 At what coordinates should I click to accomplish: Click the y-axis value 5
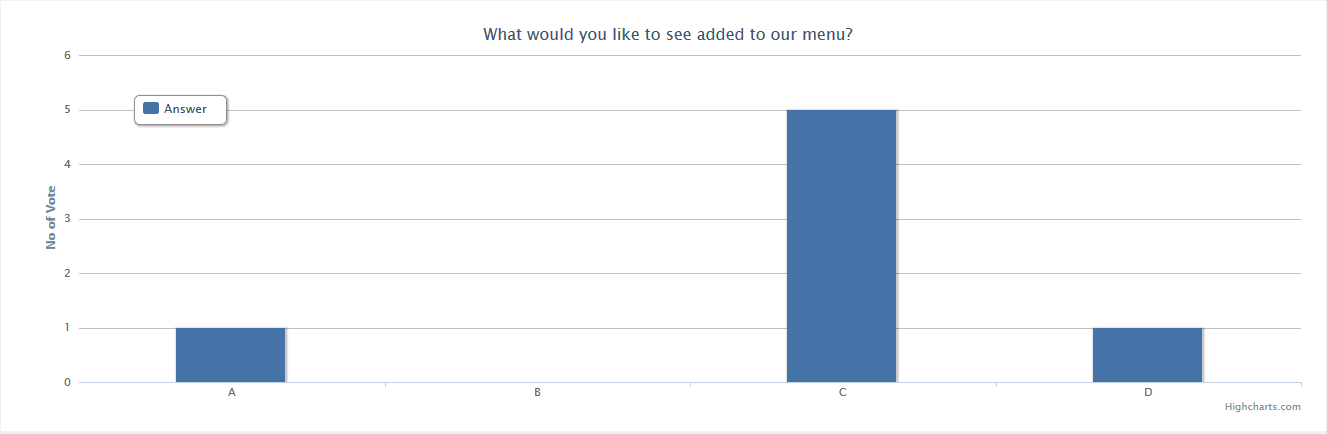(67, 110)
